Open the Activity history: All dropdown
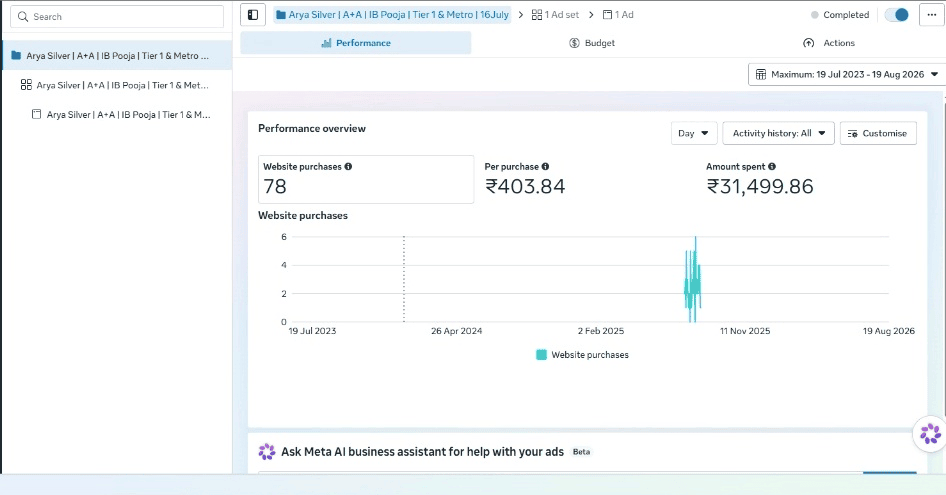The width and height of the screenshot is (946, 495). coord(778,133)
